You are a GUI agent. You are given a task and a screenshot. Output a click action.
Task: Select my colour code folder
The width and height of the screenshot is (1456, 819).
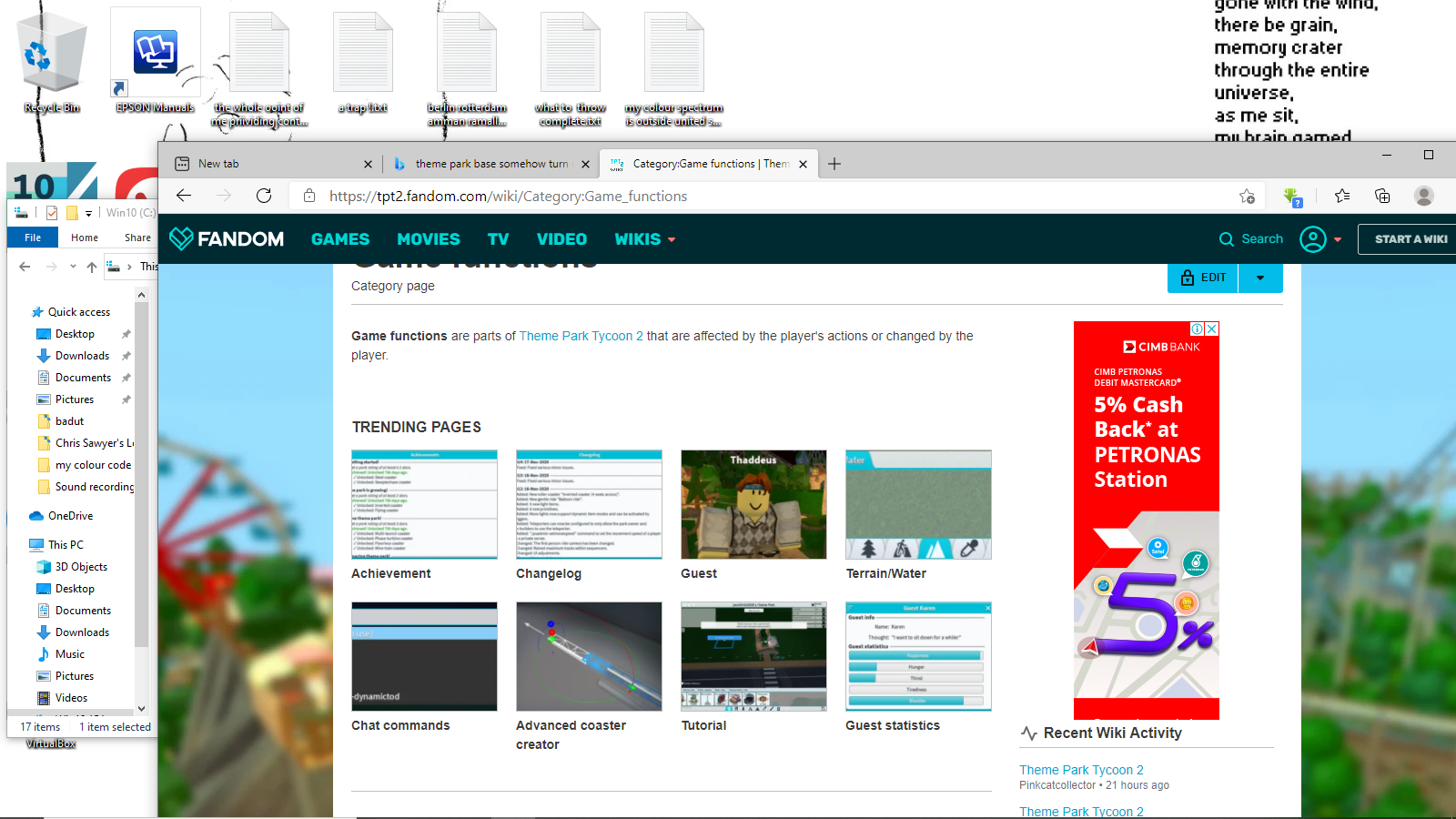click(93, 465)
